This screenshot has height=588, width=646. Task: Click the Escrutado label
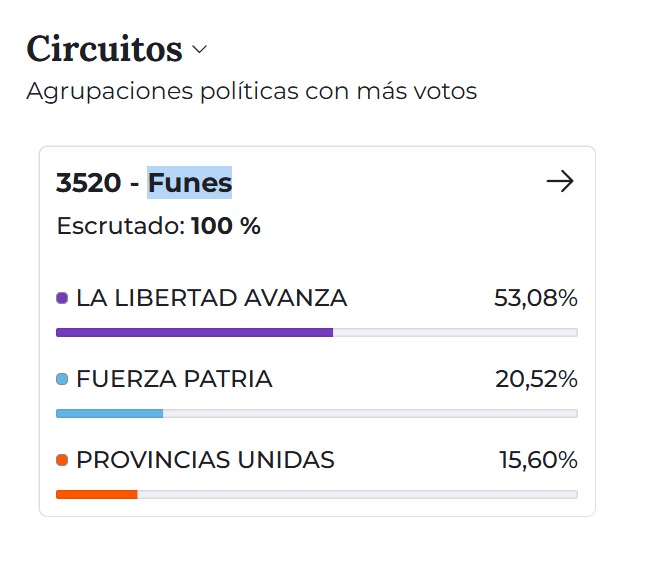120,226
